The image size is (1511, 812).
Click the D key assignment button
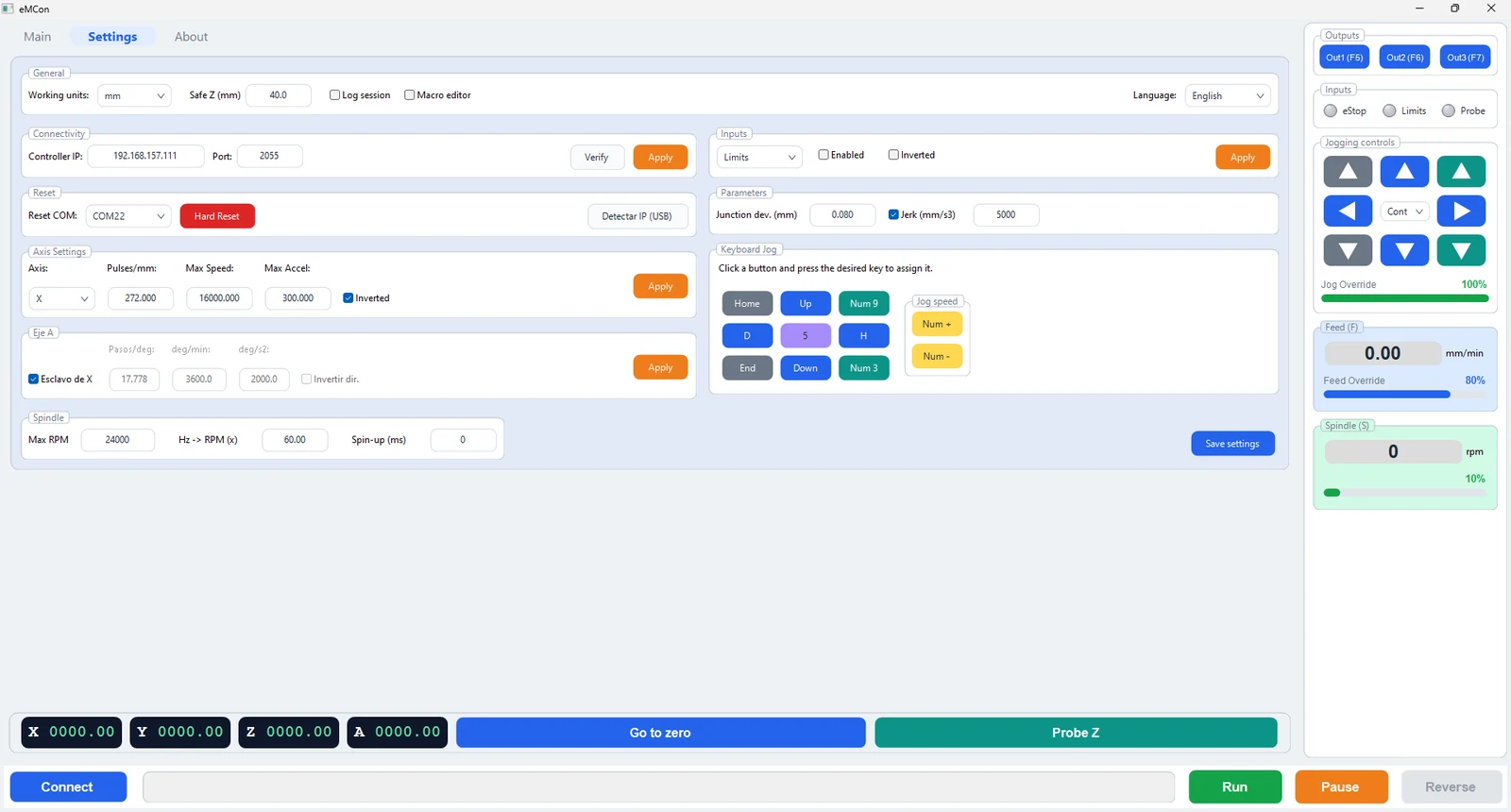(747, 335)
